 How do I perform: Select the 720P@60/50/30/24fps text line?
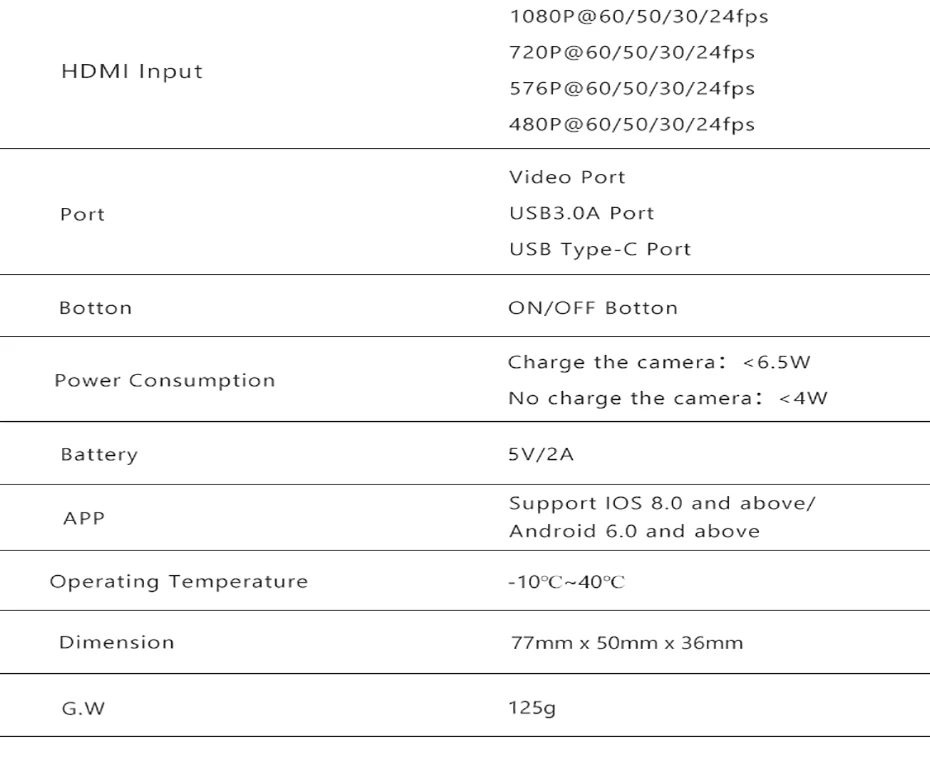coord(632,53)
